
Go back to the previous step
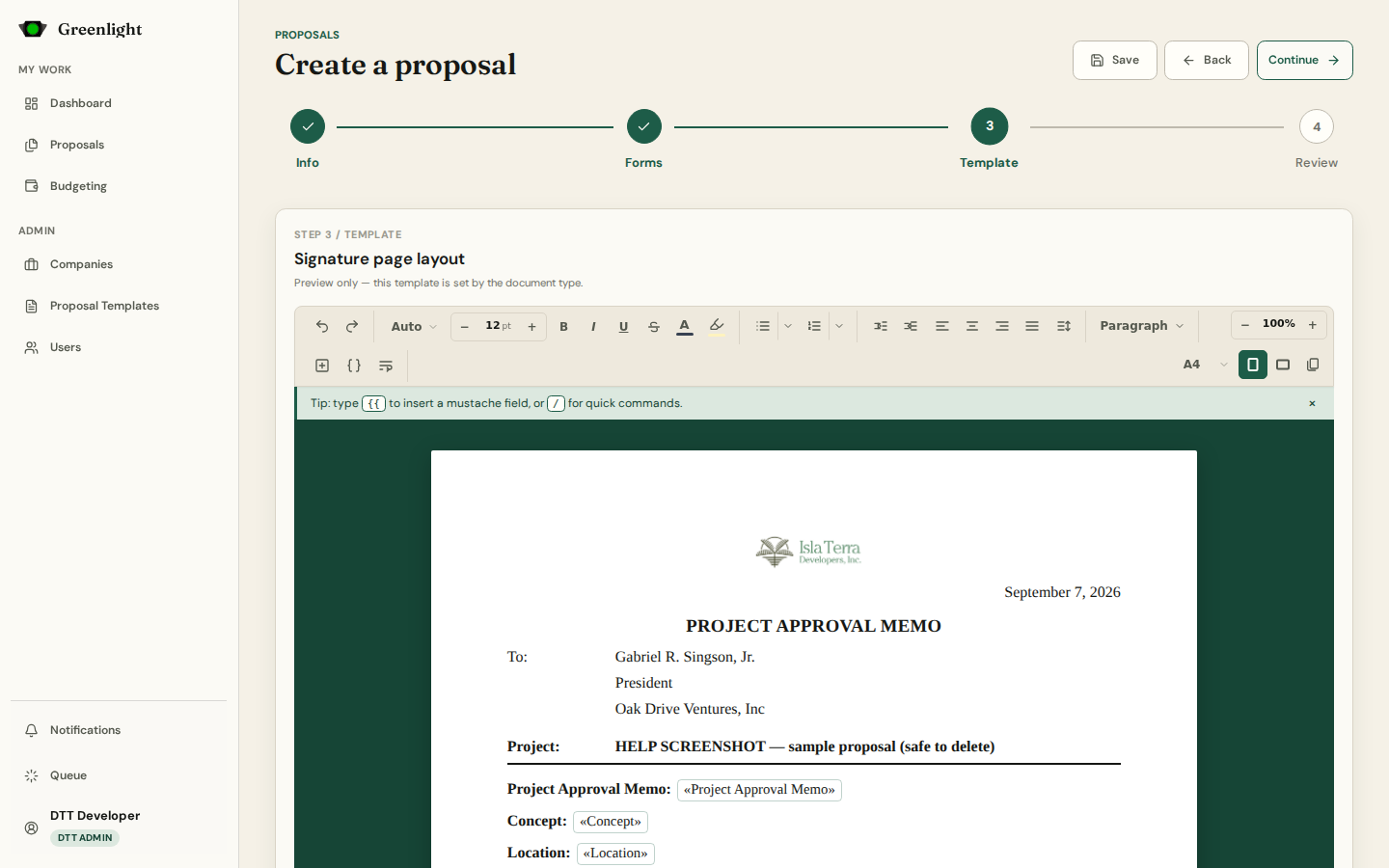pos(1207,60)
